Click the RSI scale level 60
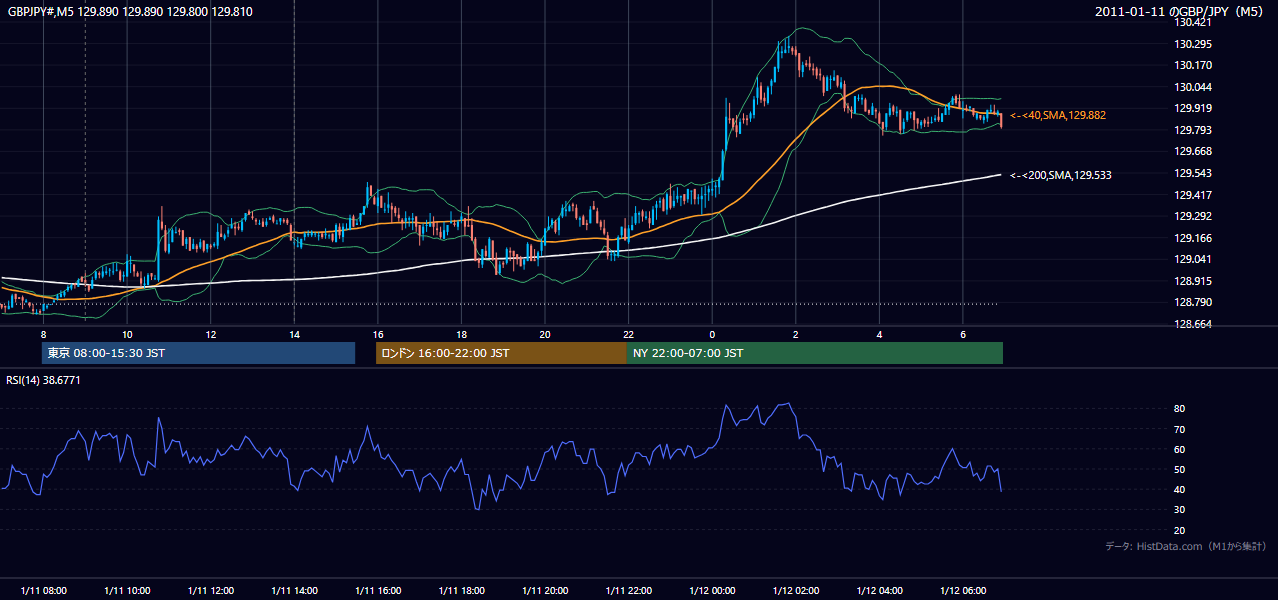 click(1180, 449)
